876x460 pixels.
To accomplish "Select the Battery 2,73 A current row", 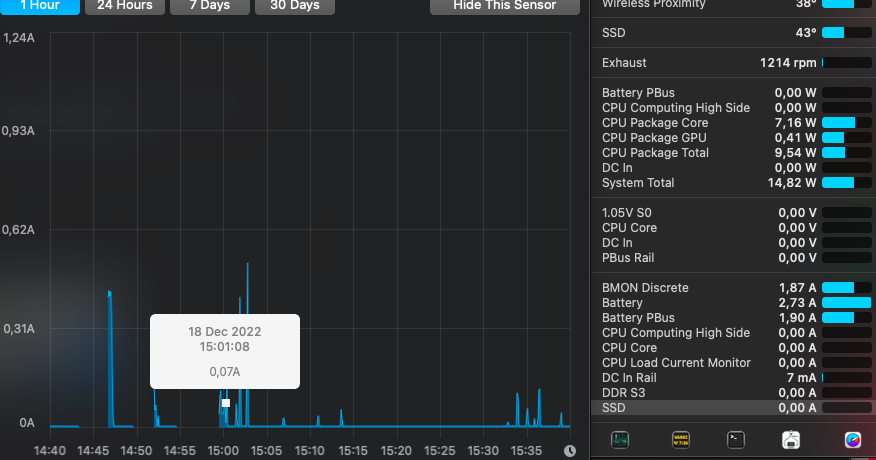I will pos(733,303).
